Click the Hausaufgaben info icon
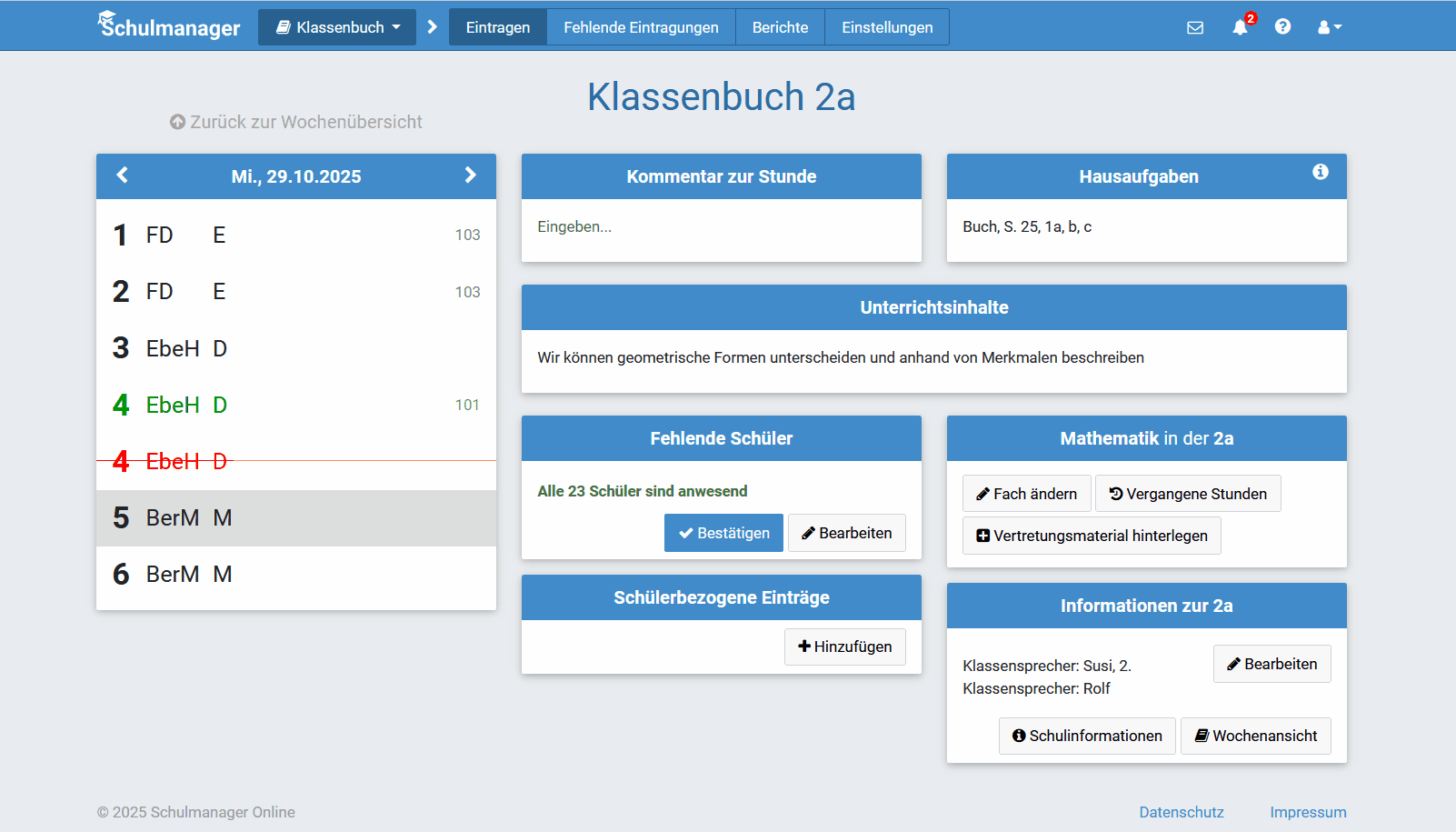This screenshot has width=1456, height=832. point(1320,172)
